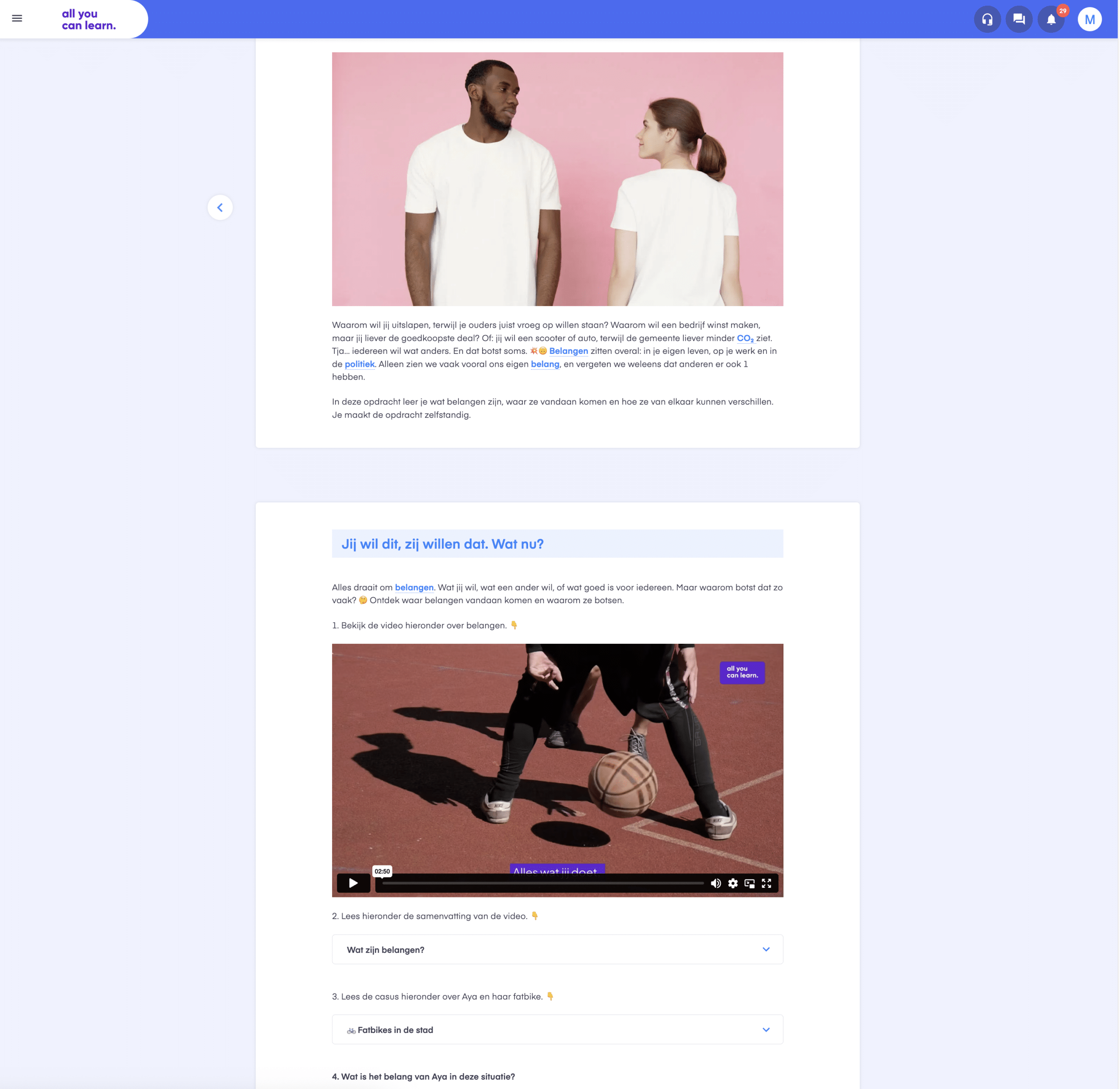Click the chevron in 'Wat zijn belangen?' row

pyautogui.click(x=766, y=949)
